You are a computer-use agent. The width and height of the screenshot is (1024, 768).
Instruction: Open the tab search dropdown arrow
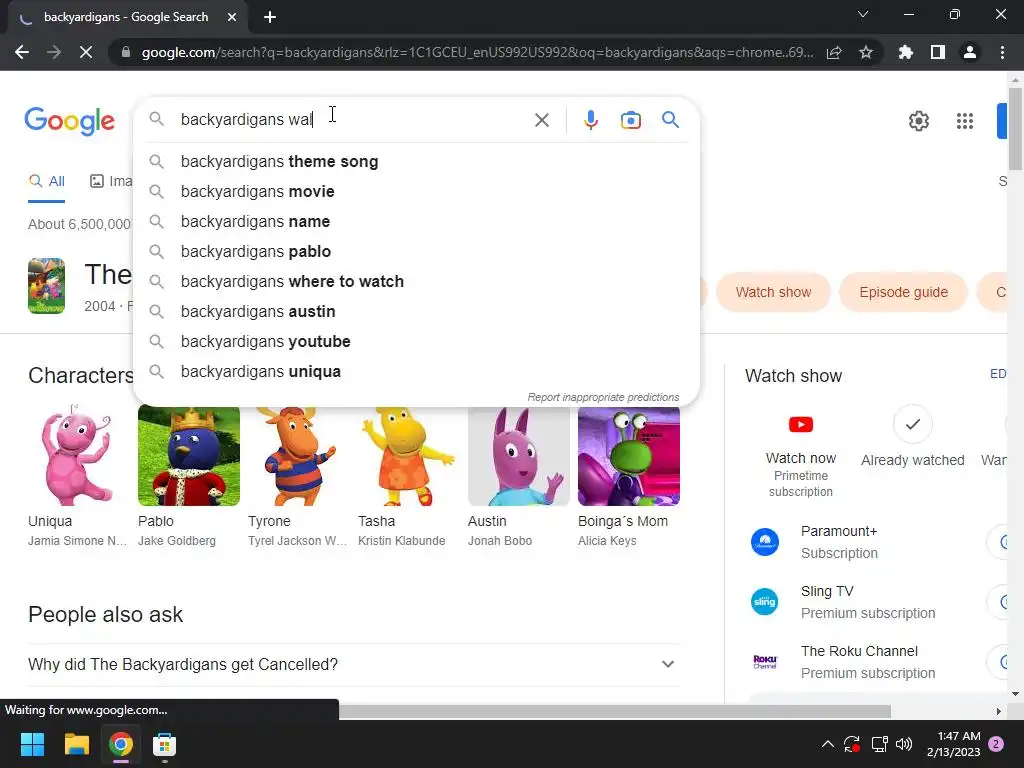tap(863, 14)
